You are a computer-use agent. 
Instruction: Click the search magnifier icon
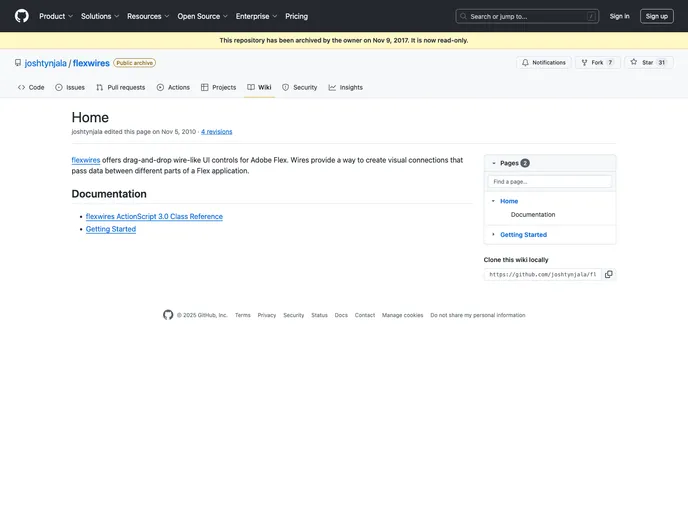tap(463, 16)
